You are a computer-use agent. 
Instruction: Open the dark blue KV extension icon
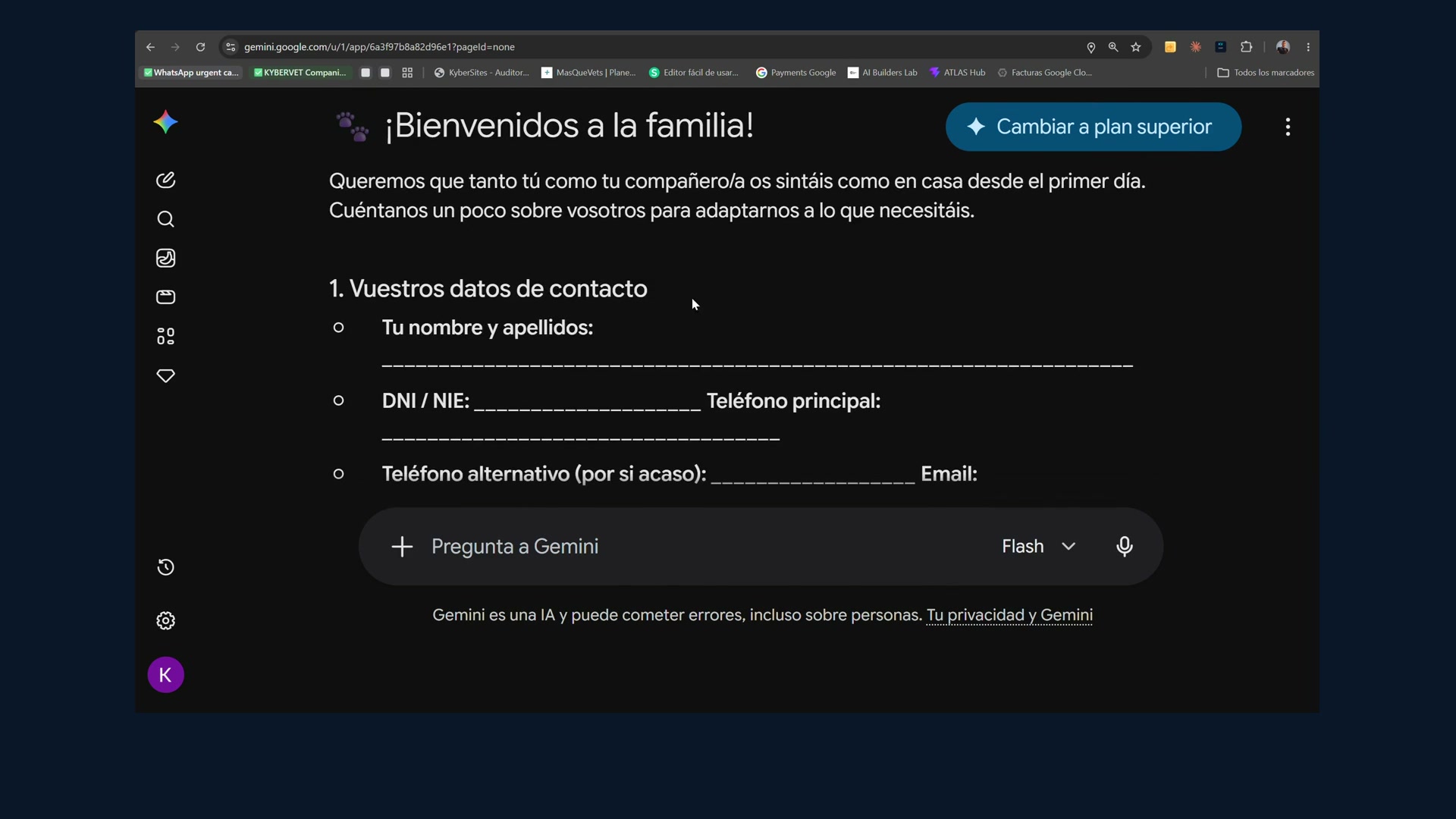tap(1221, 47)
